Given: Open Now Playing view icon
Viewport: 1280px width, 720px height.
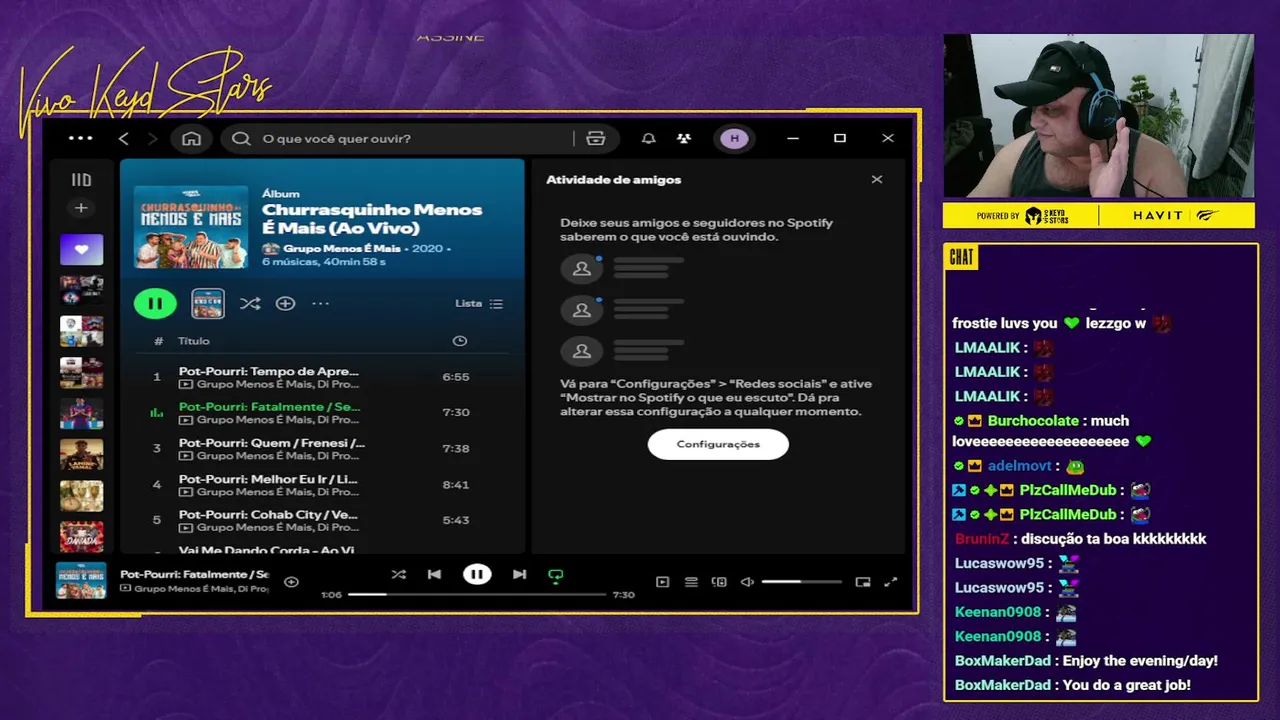Looking at the screenshot, I should (x=662, y=582).
